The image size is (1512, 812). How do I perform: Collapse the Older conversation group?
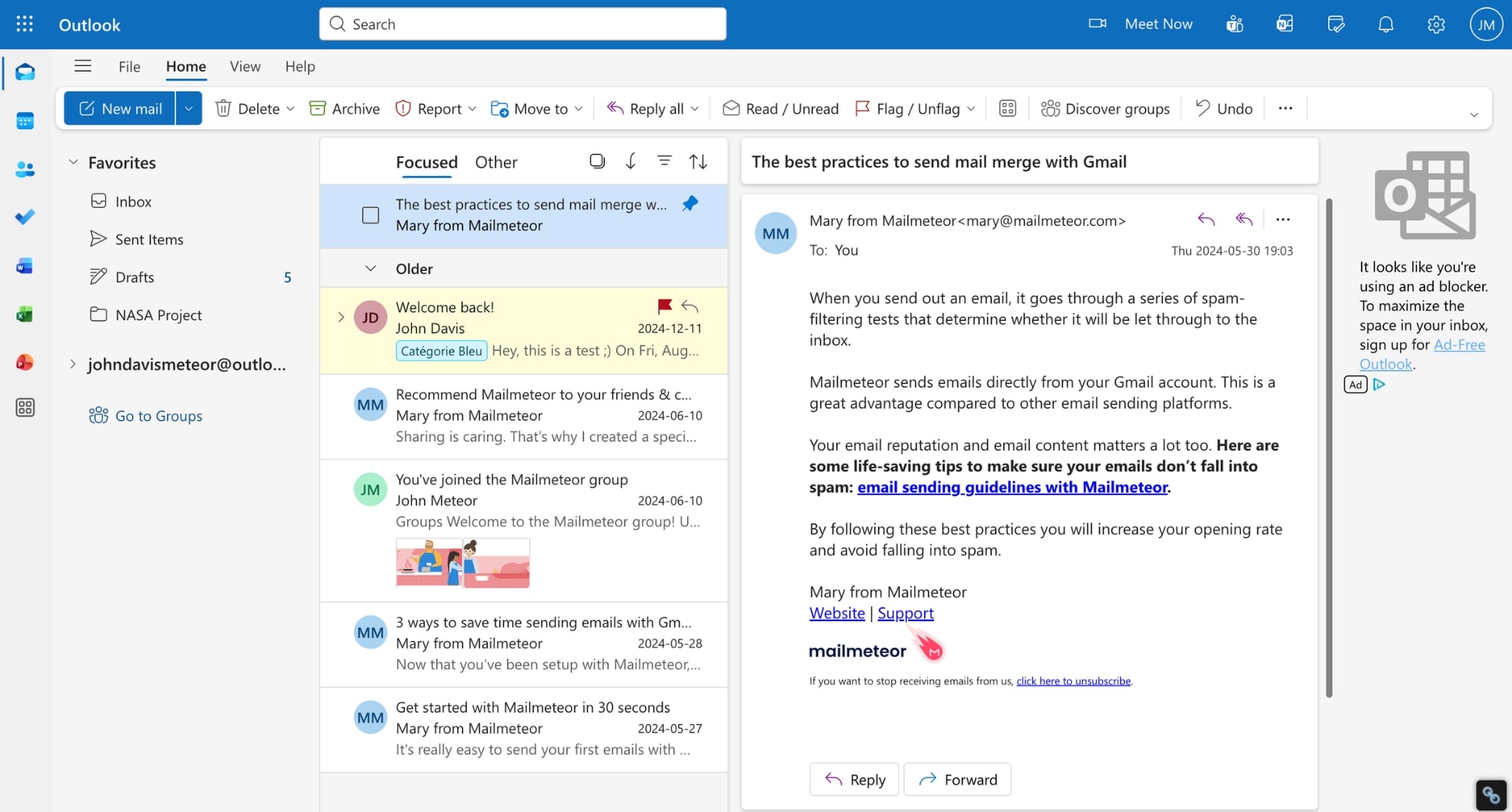pos(371,268)
